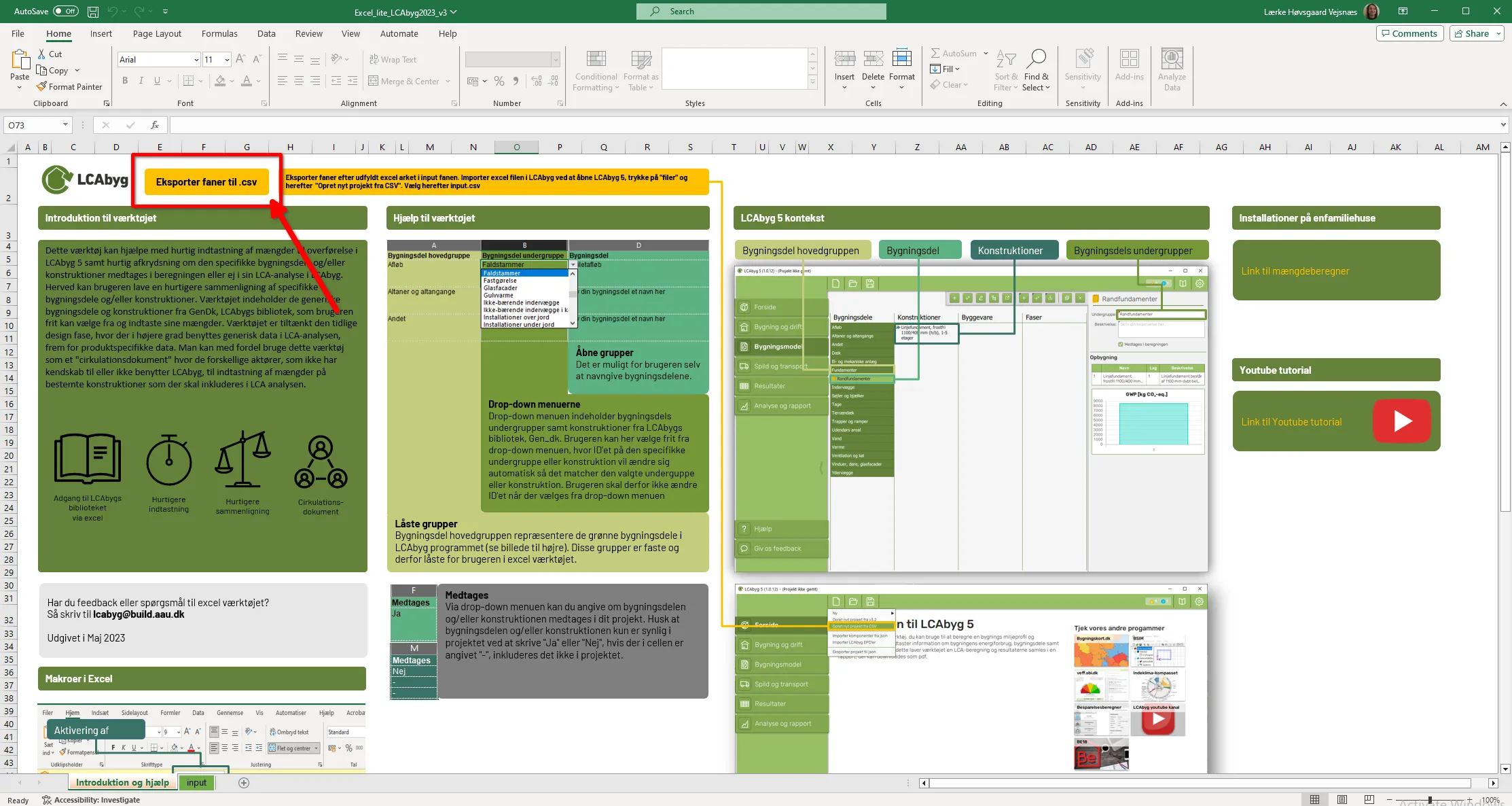Open the Accessibility Investigate status bar item
This screenshot has height=806, width=1512.
91,800
